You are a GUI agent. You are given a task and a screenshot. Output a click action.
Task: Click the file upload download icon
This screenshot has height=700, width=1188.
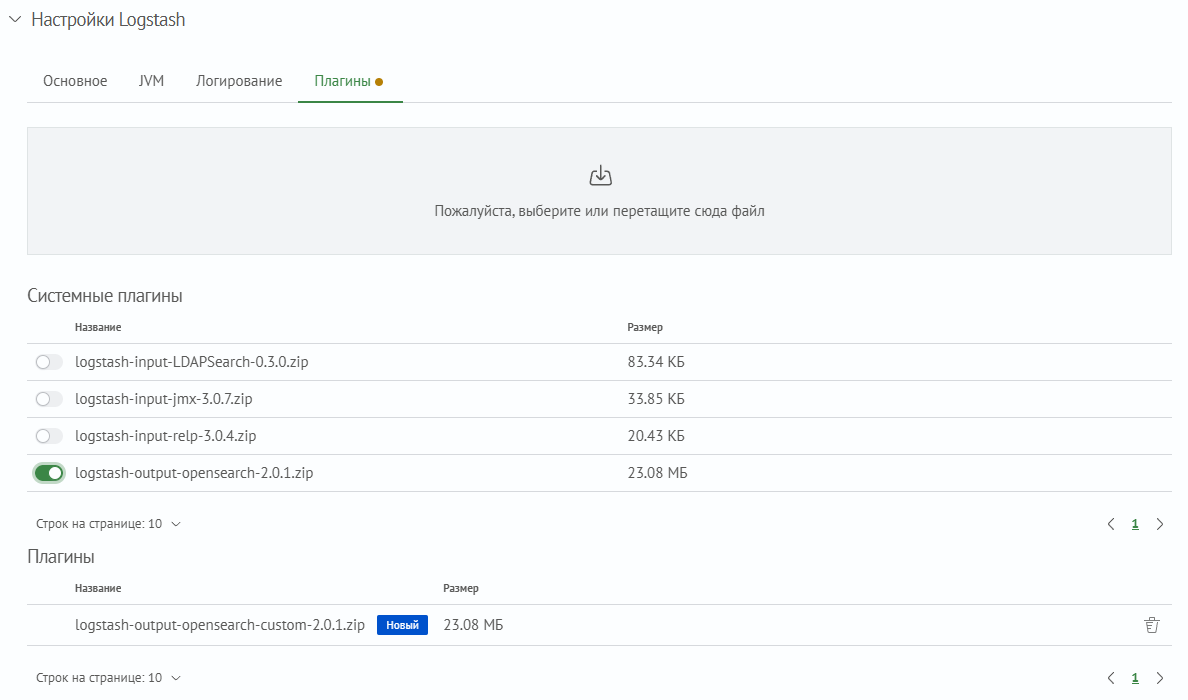(x=601, y=173)
